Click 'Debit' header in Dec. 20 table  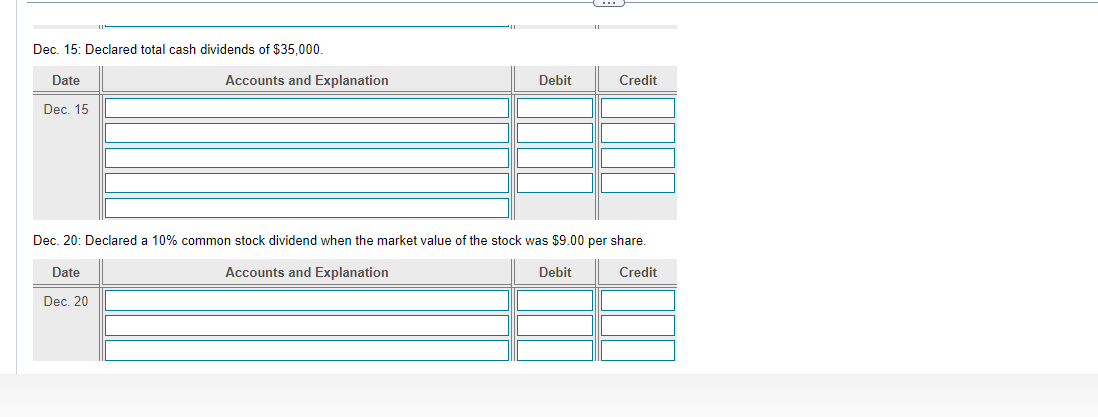pos(555,273)
